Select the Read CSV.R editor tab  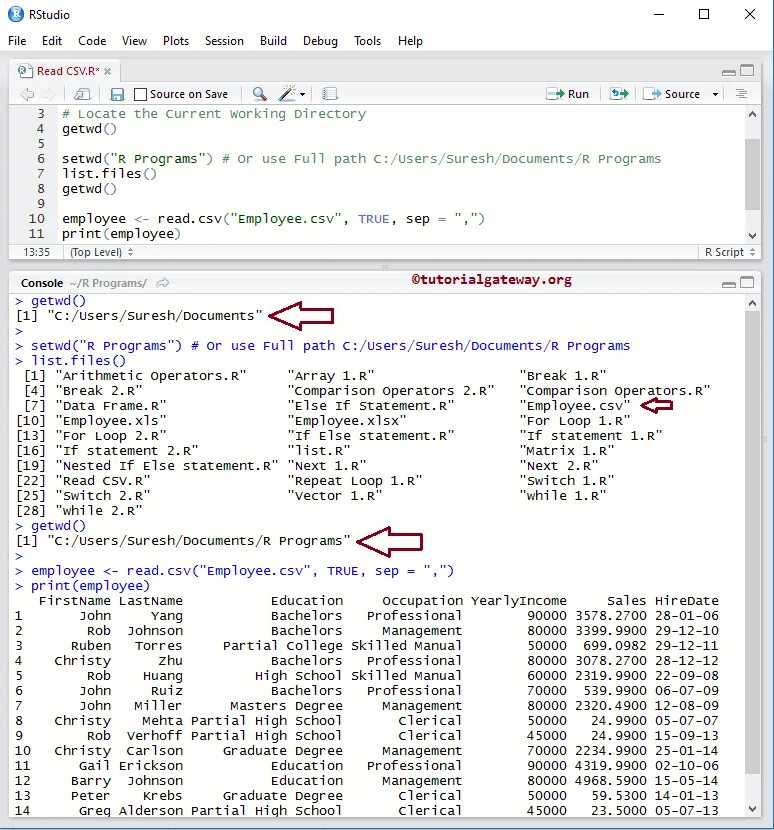tap(65, 71)
